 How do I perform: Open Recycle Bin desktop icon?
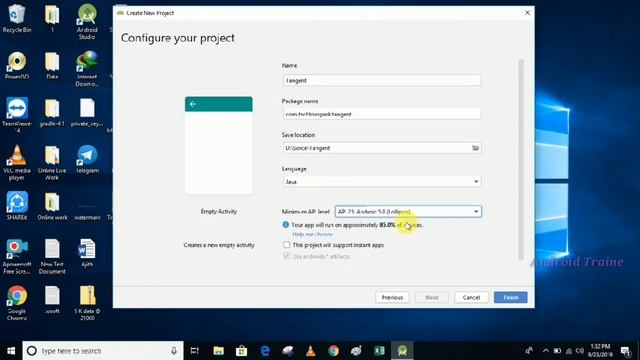click(17, 18)
